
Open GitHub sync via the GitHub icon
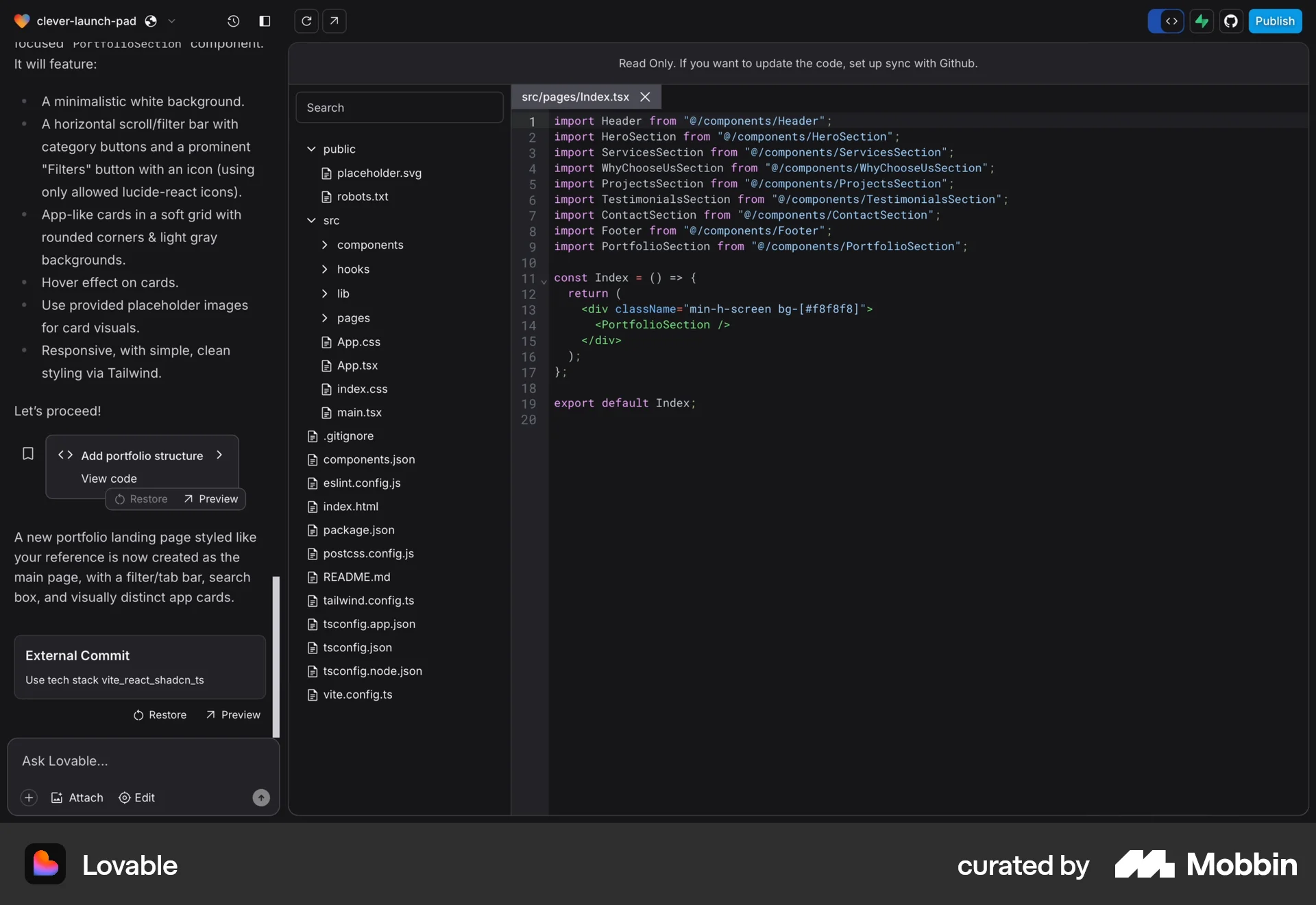(1231, 21)
